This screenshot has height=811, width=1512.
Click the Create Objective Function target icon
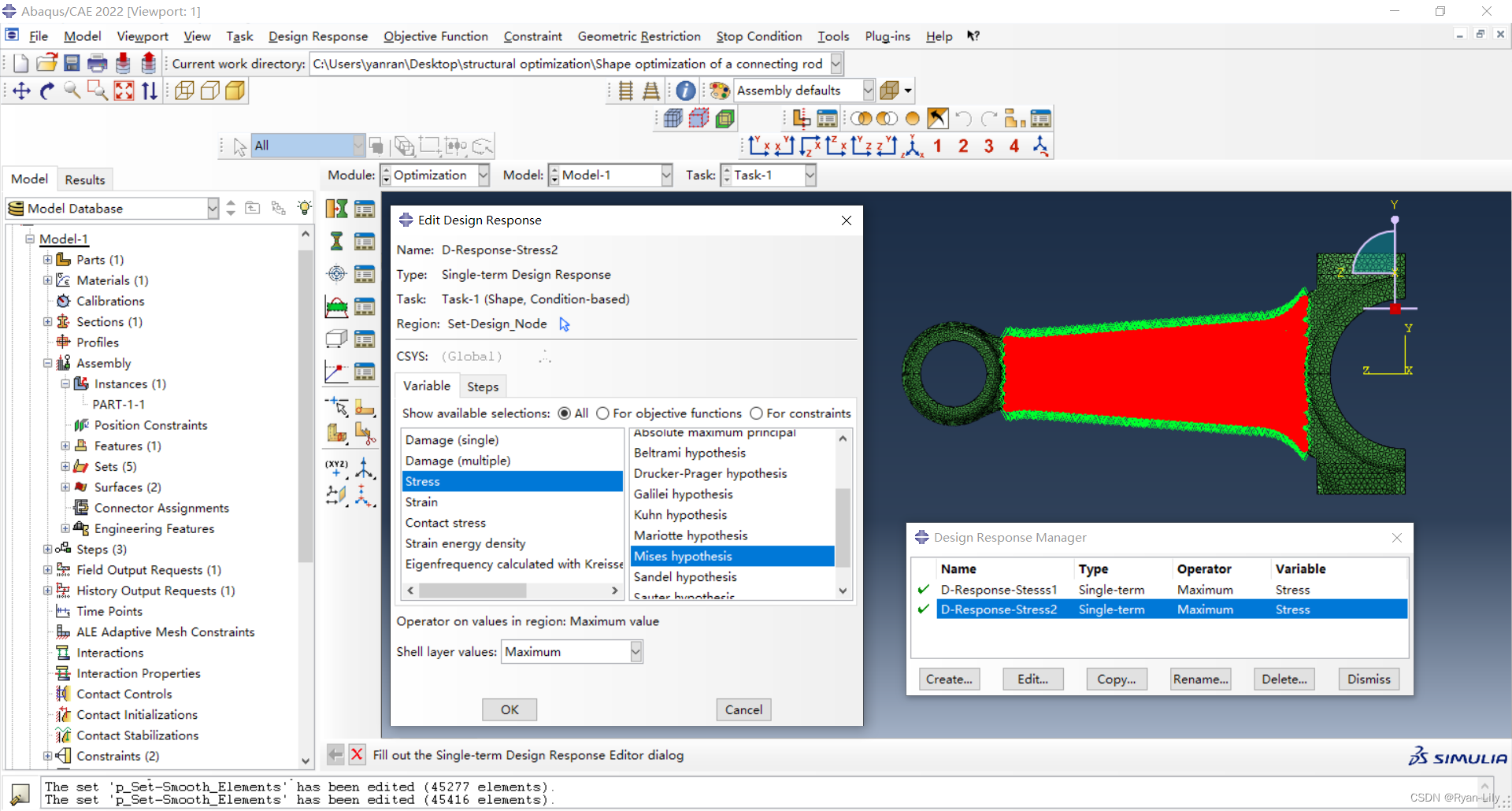coord(337,273)
